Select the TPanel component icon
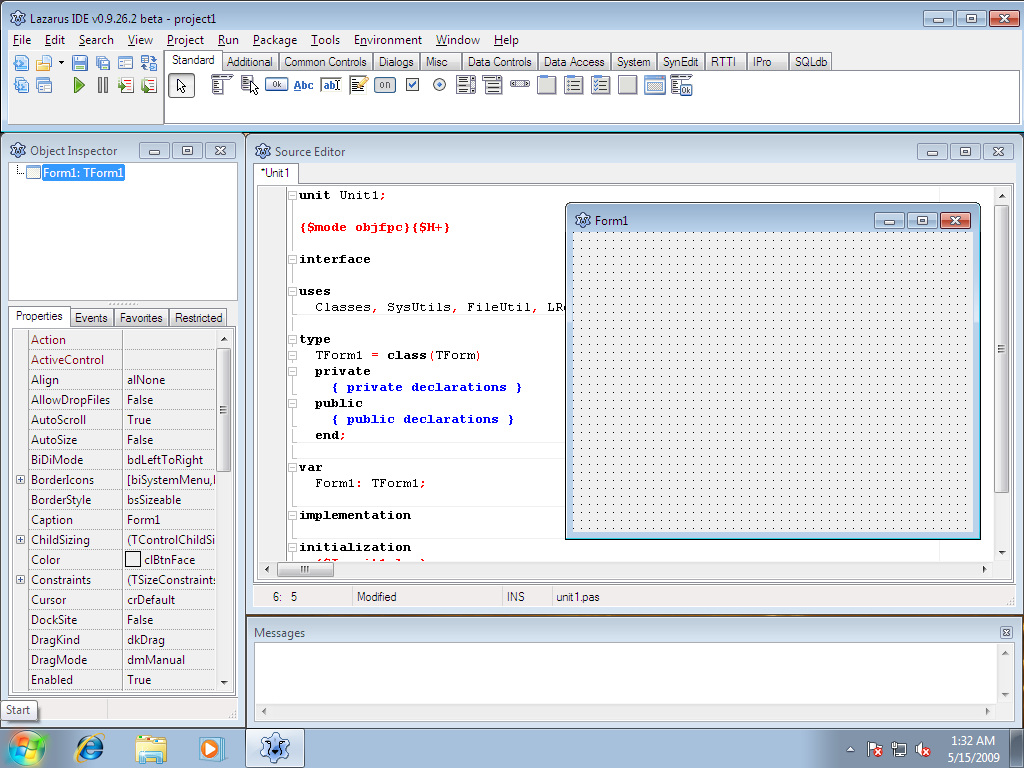Image resolution: width=1024 pixels, height=768 pixels. tap(628, 85)
